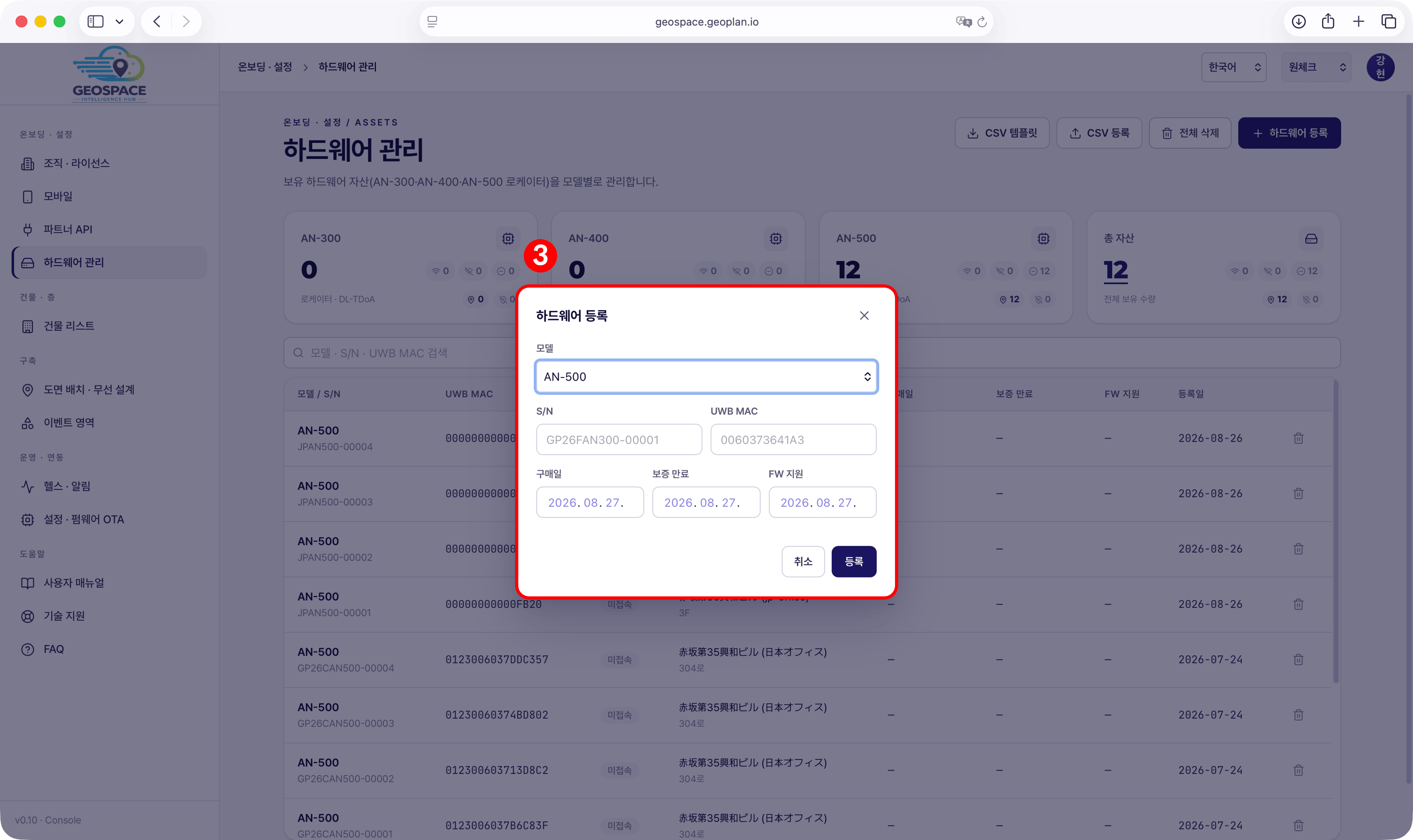Select 하드웨어 관리 sidebar item

coord(109,262)
